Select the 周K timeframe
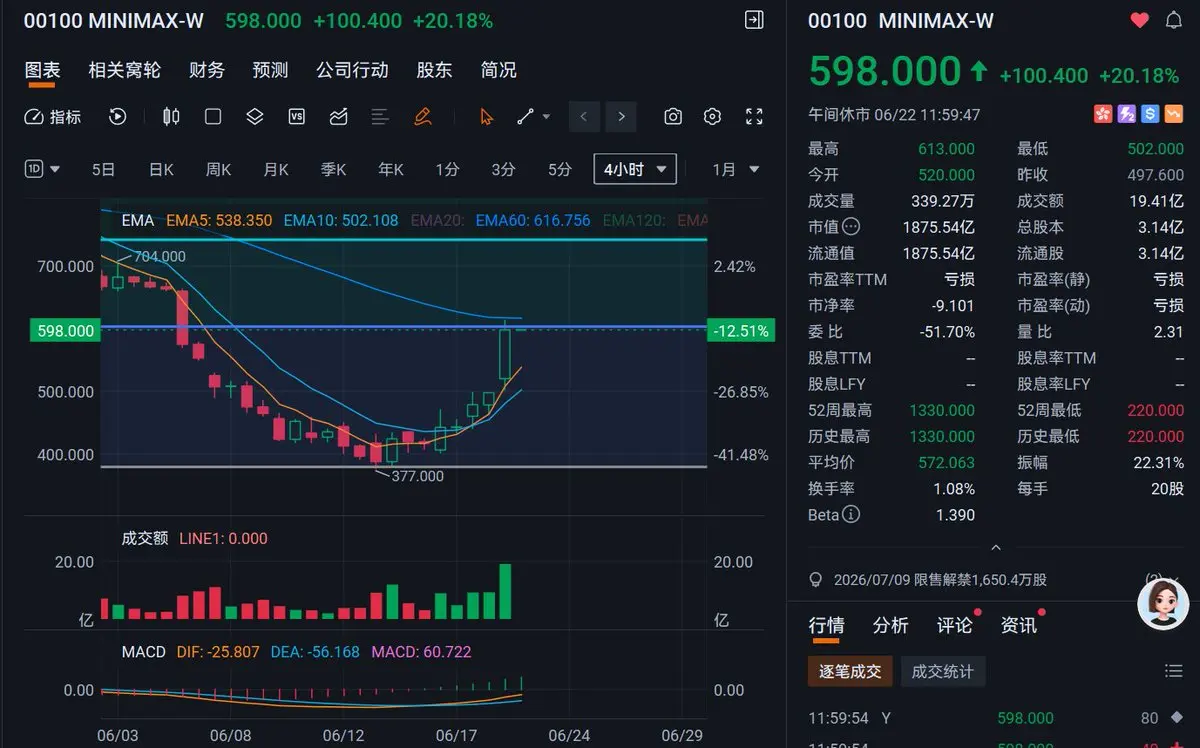 pyautogui.click(x=218, y=169)
